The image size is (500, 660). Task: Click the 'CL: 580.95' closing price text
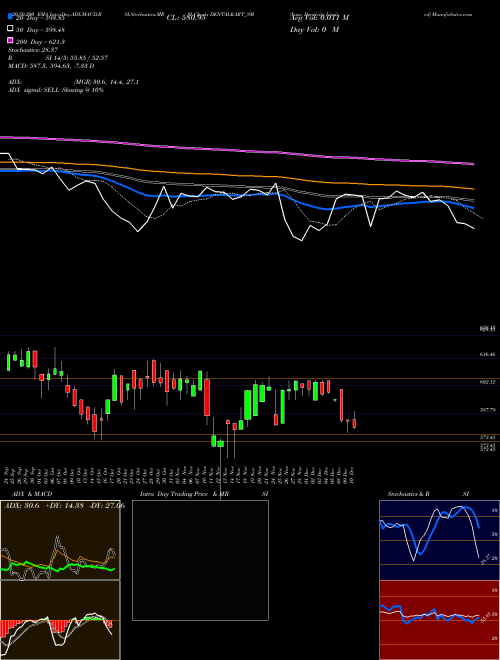(x=186, y=18)
